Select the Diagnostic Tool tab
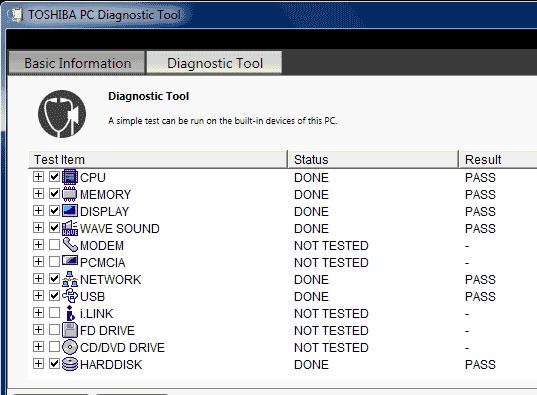This screenshot has width=537, height=395. click(x=214, y=63)
